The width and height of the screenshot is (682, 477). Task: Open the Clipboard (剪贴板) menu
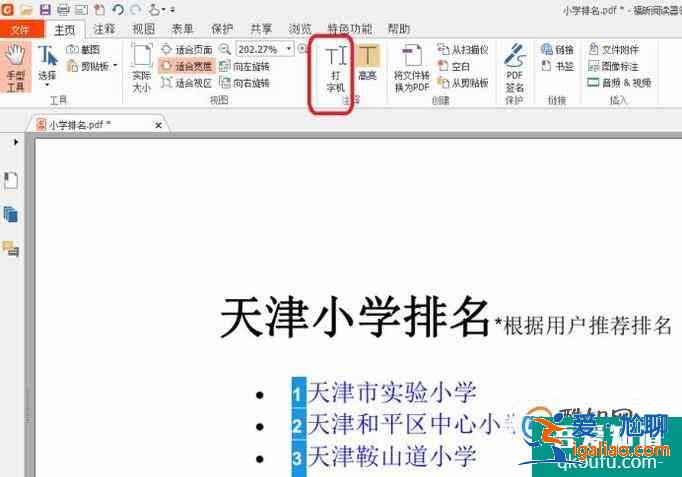(92, 66)
